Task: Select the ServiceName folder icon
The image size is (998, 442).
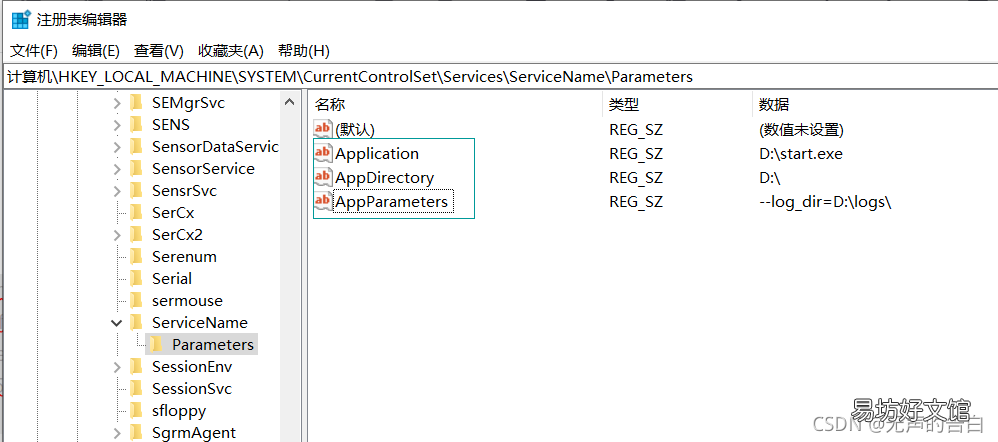Action: [136, 322]
